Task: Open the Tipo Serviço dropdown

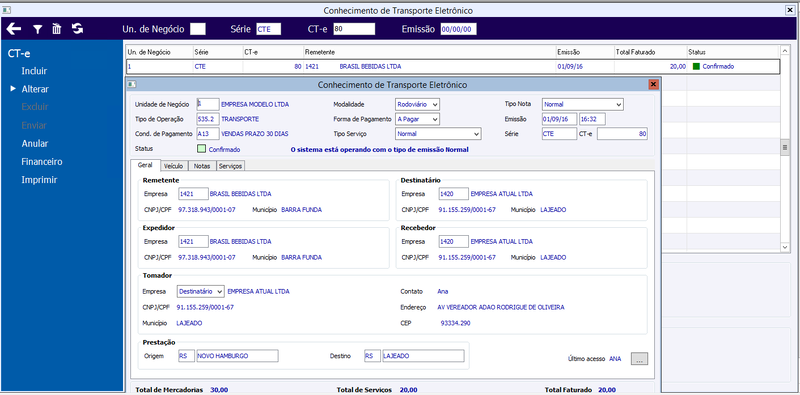Action: (x=438, y=134)
